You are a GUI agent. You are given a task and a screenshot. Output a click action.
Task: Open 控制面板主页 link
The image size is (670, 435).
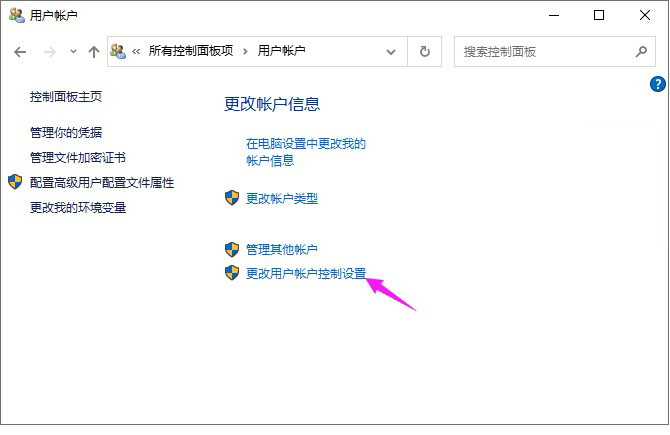pos(66,97)
